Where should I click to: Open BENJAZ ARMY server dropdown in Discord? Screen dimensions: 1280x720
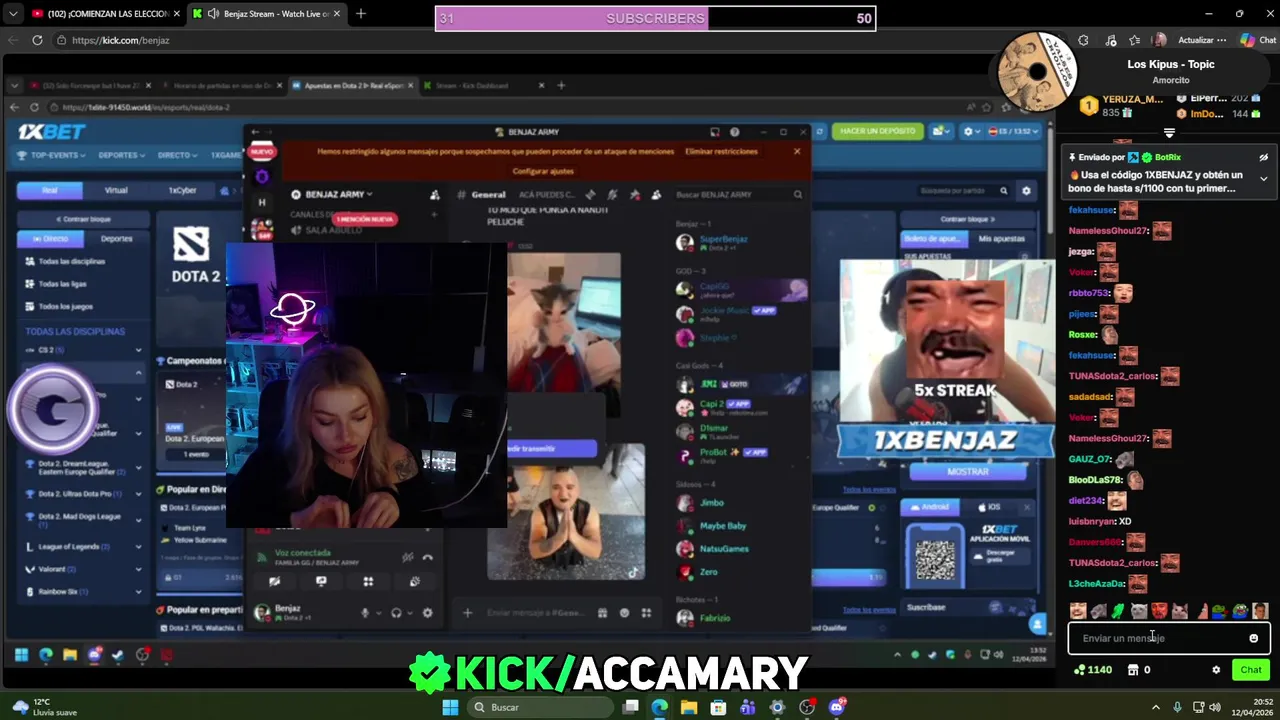coord(340,194)
